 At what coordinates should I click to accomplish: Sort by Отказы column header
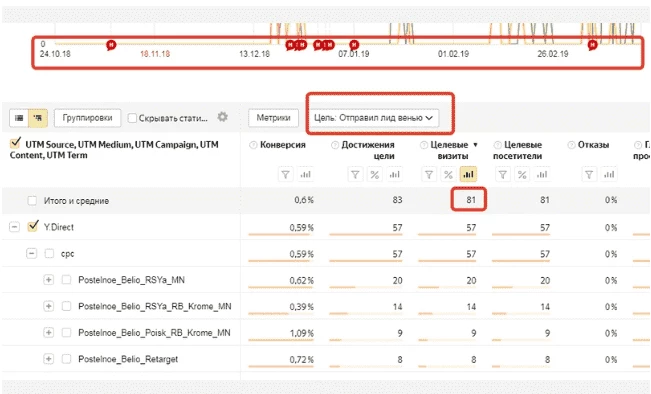click(593, 145)
